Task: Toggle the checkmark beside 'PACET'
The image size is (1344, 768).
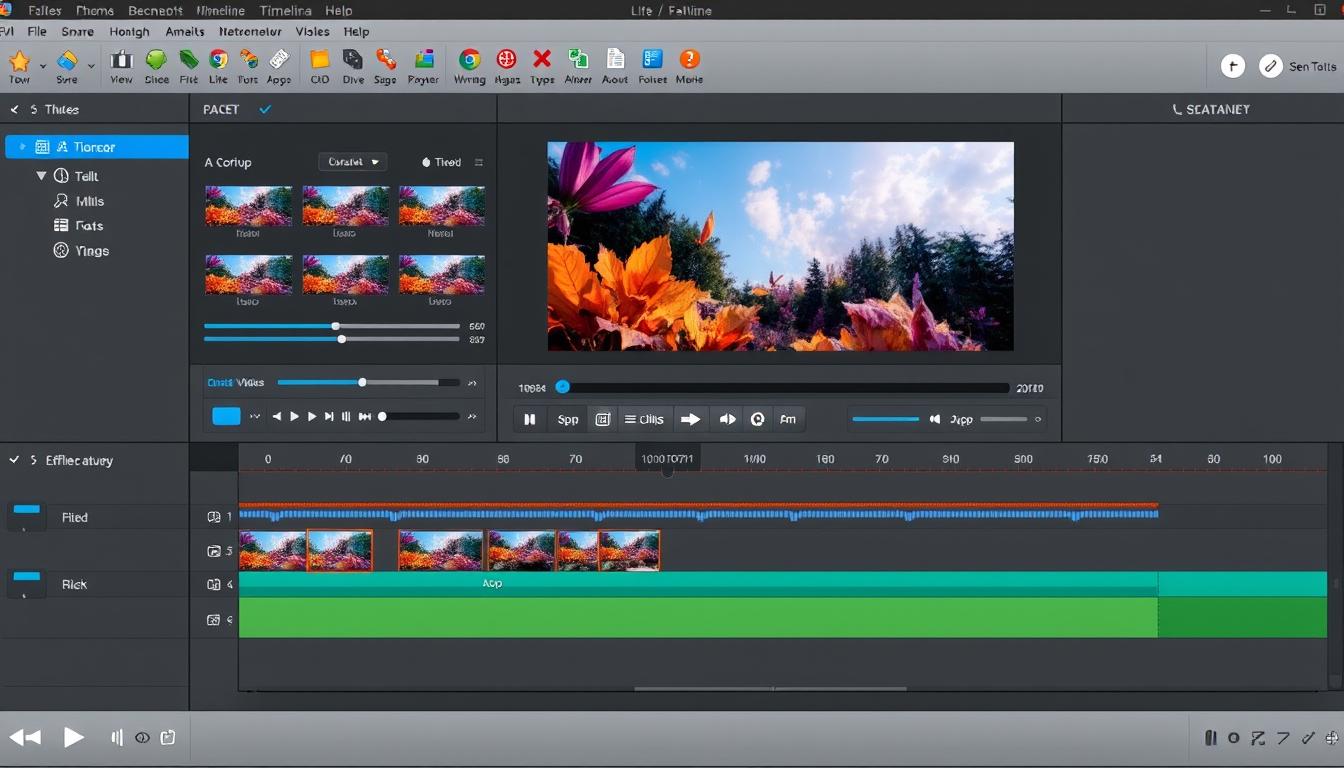Action: click(265, 109)
